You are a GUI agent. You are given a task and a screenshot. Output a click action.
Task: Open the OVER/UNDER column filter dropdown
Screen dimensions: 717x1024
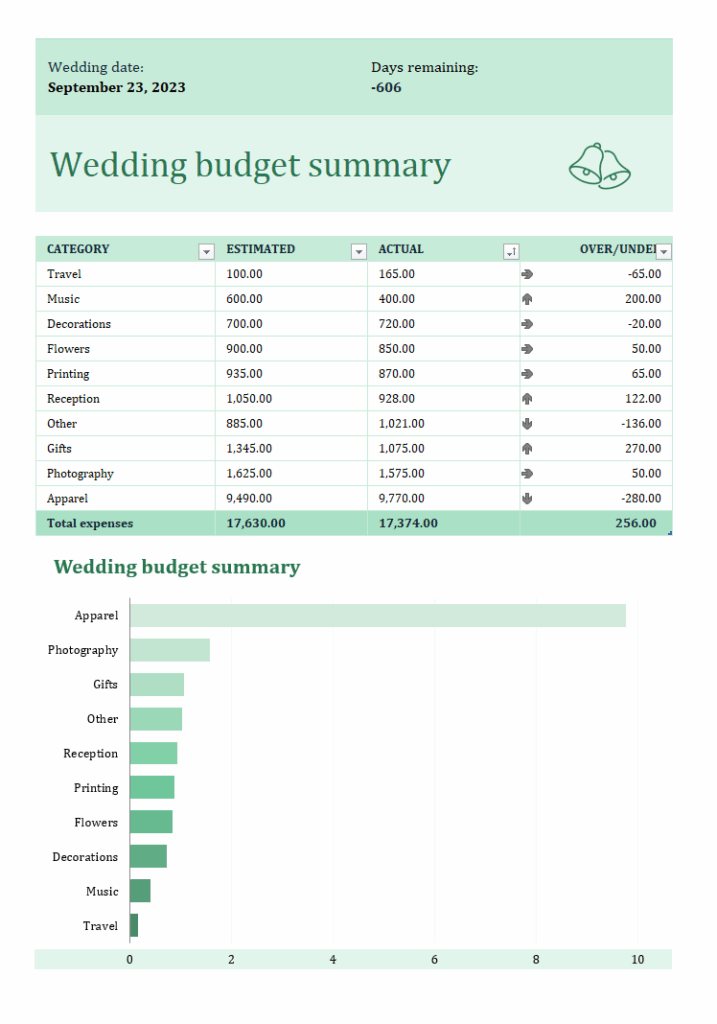pos(662,252)
